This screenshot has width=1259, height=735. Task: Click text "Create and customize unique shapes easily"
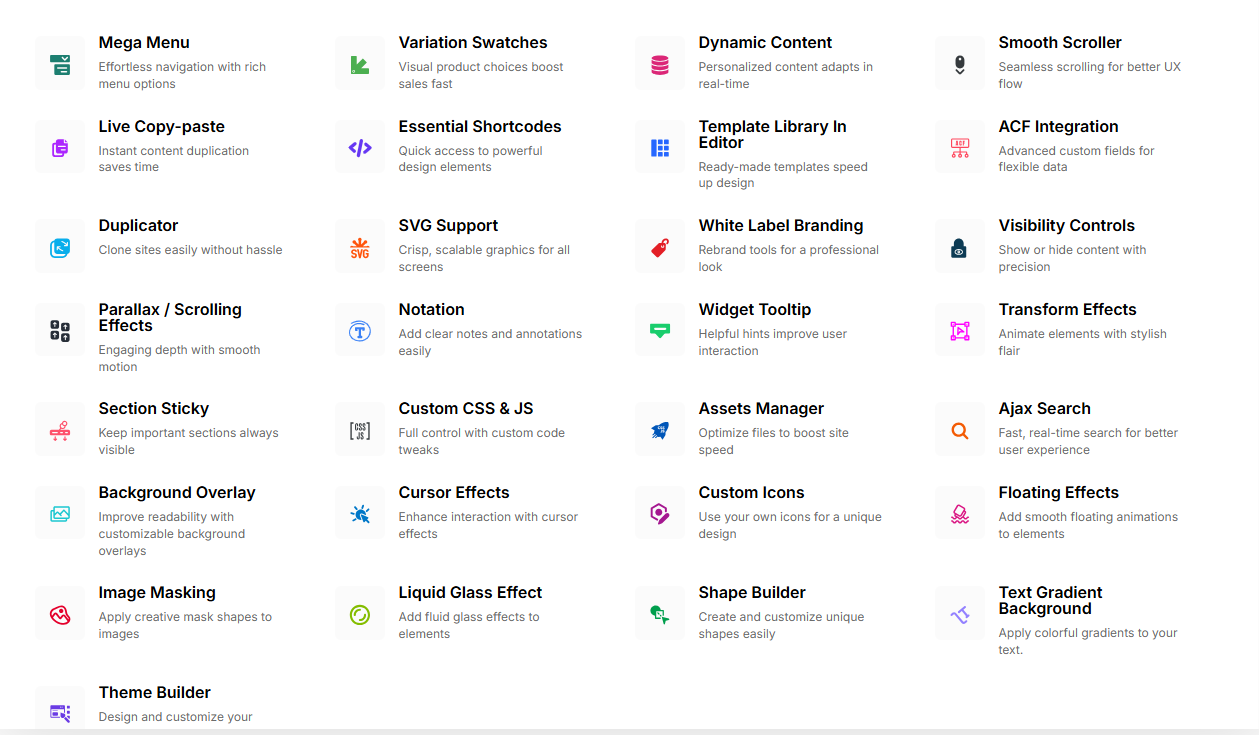782,625
